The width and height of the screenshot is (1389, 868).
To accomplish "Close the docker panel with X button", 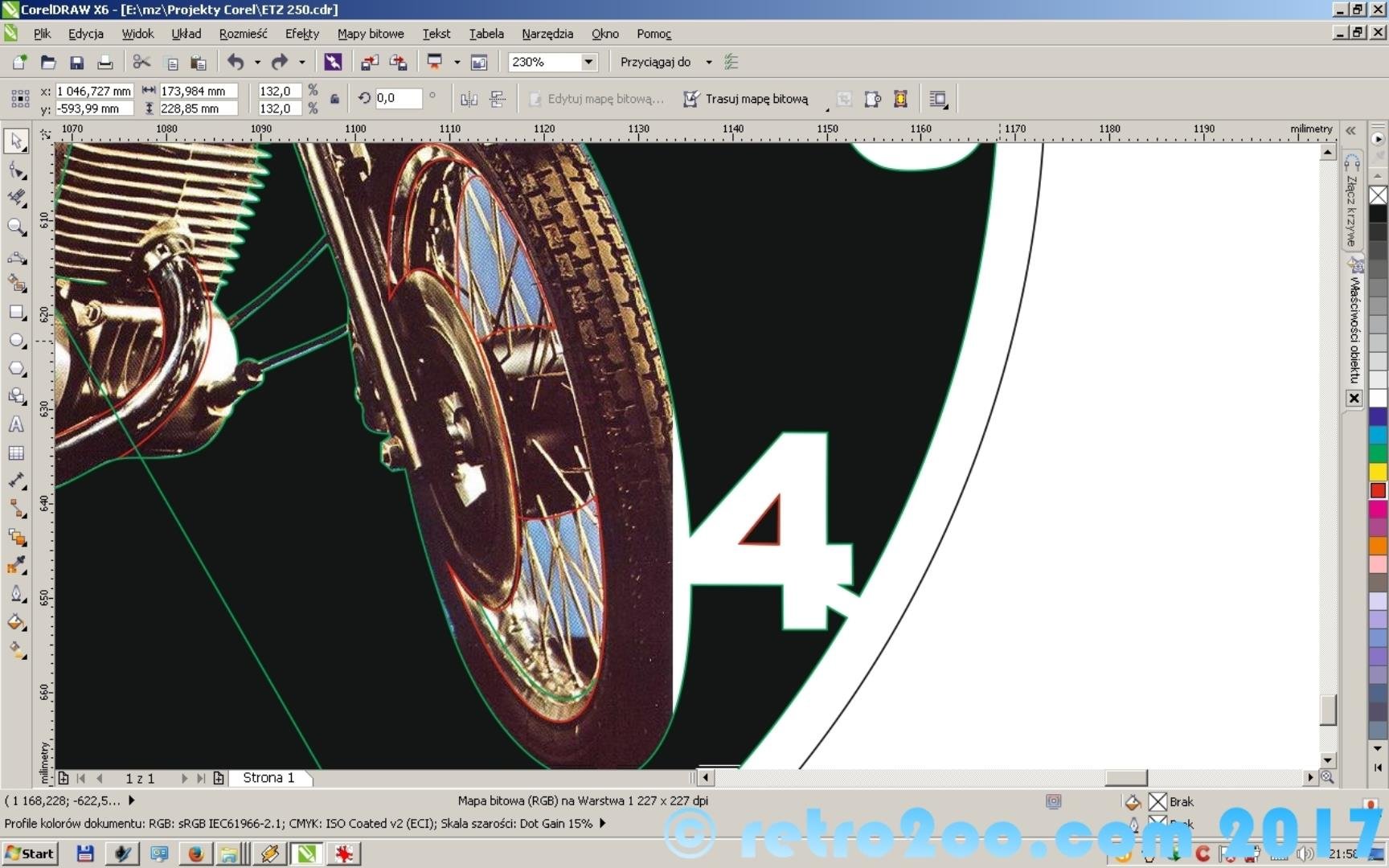I will point(1354,398).
